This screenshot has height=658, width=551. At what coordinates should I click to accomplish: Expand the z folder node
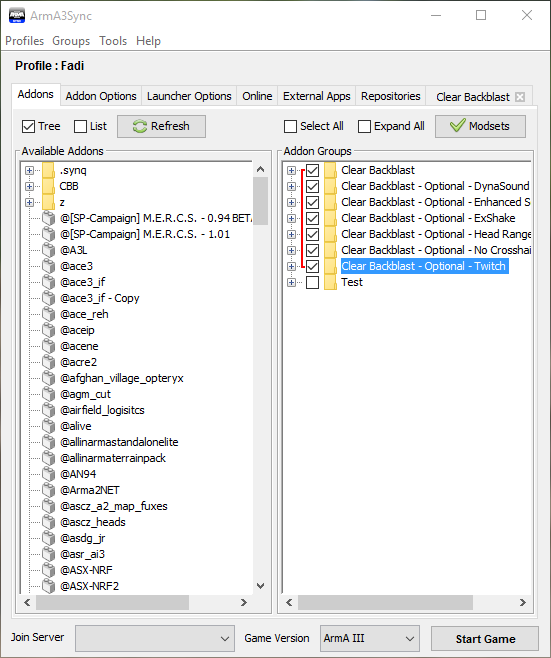(x=29, y=202)
